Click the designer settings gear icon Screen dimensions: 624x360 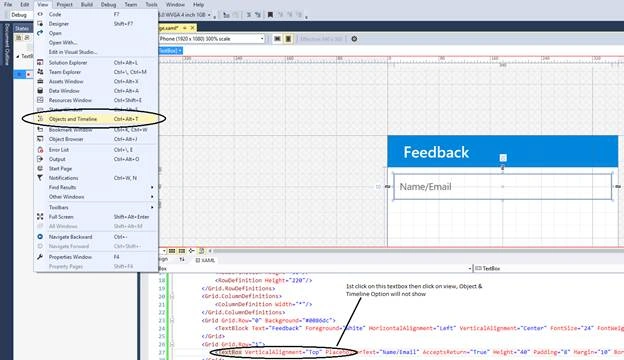click(x=354, y=39)
